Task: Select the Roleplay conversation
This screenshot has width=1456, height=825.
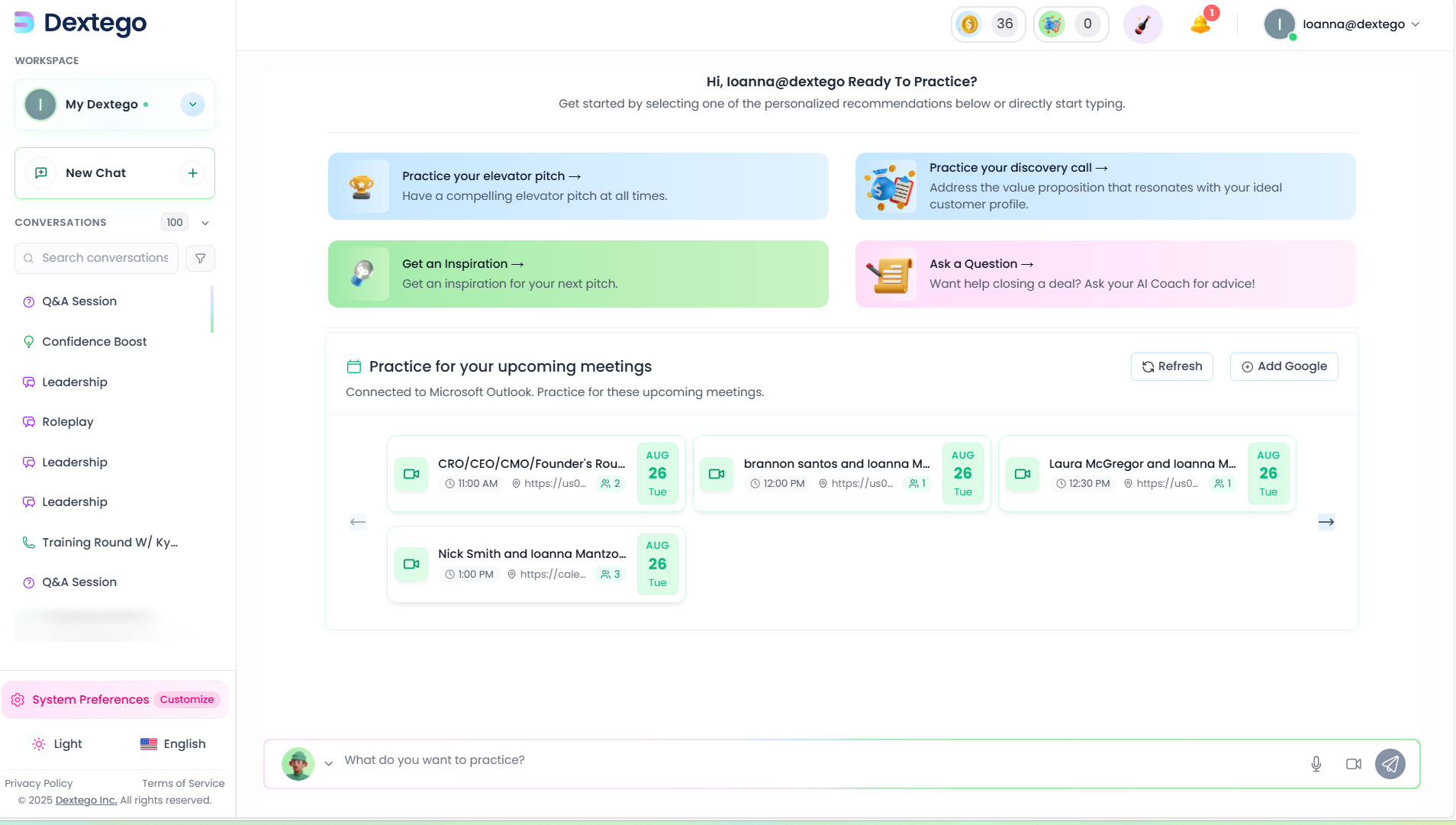Action: pos(68,422)
